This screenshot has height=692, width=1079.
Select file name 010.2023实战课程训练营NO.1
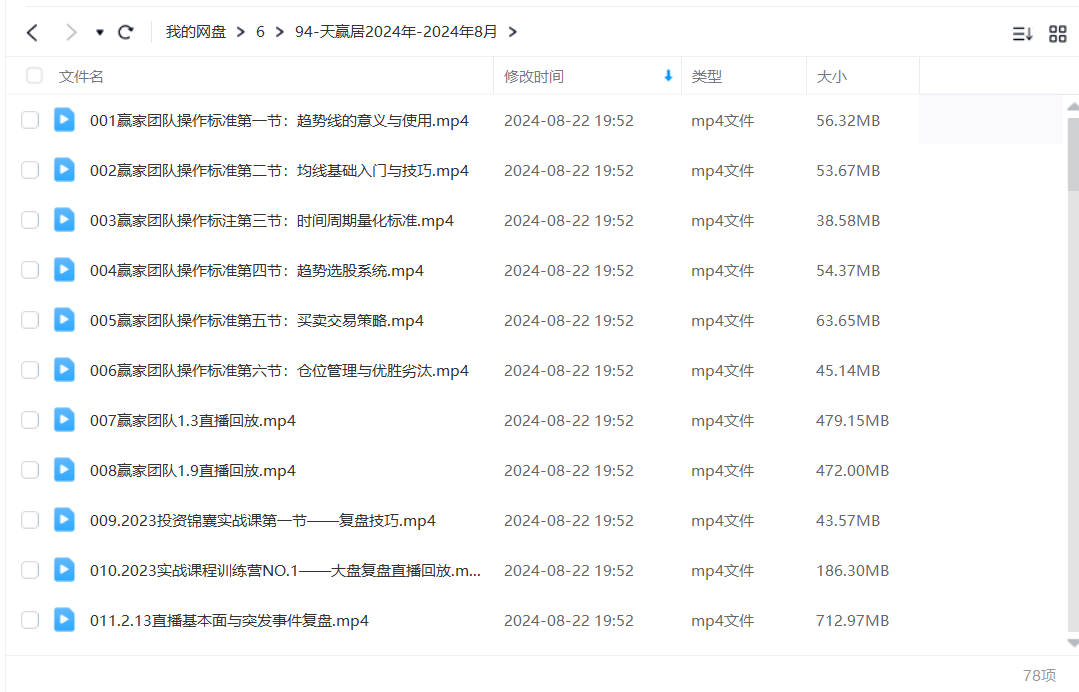coord(285,571)
